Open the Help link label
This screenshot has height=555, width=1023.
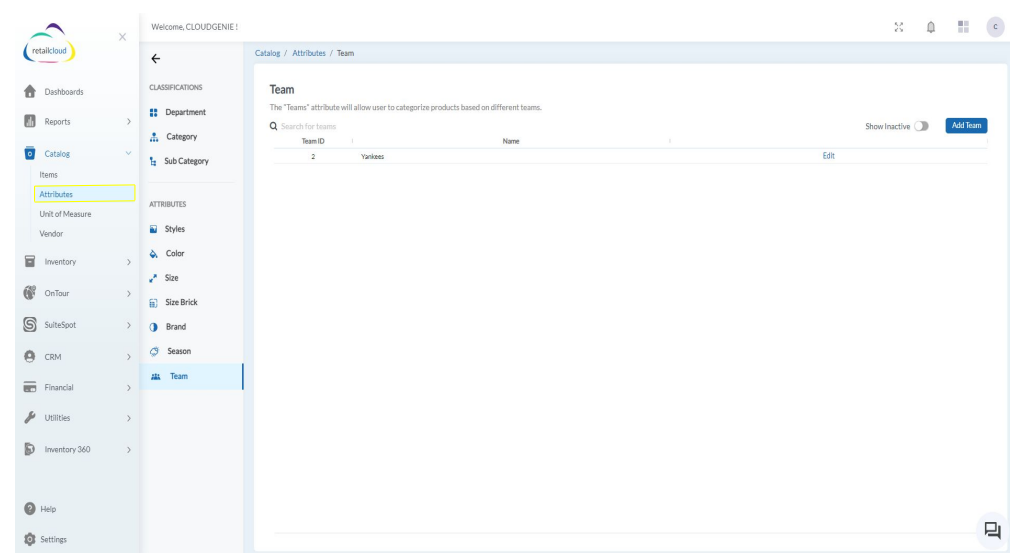(x=48, y=509)
